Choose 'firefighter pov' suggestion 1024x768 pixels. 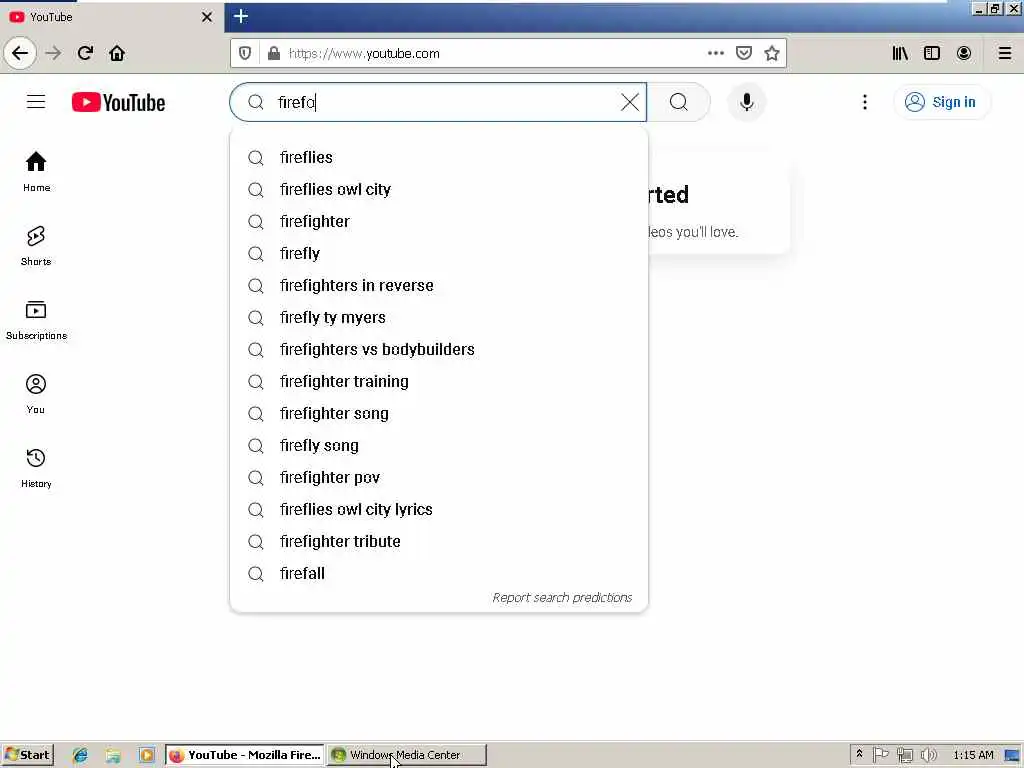(x=439, y=477)
